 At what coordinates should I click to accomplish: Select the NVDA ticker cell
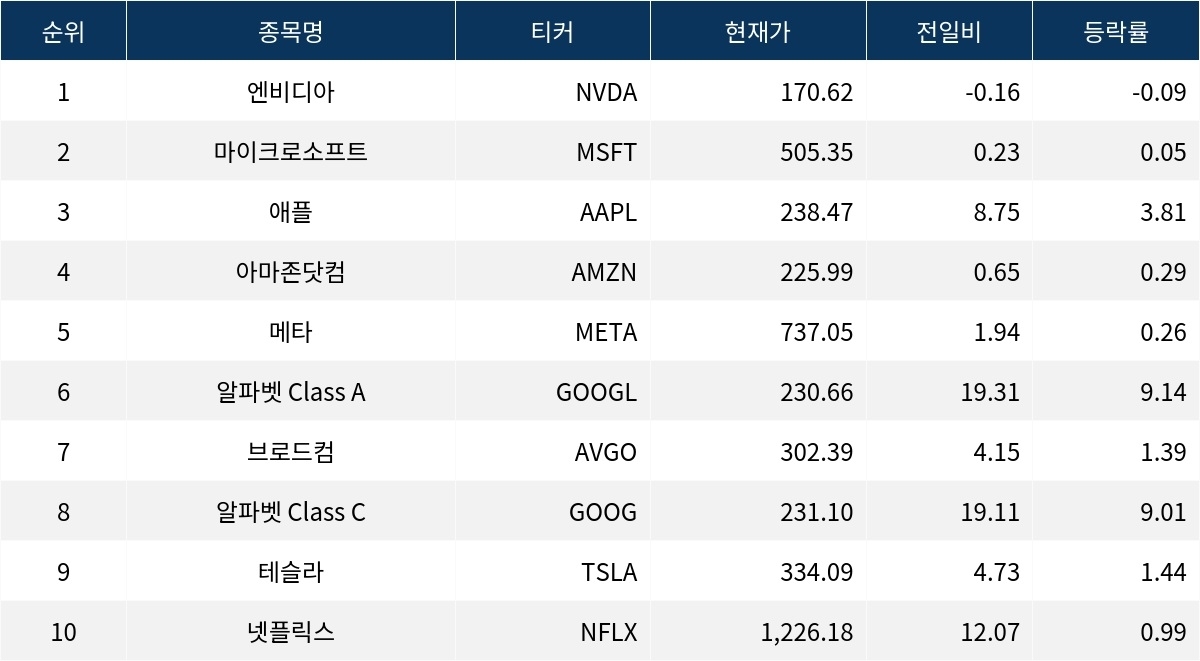pos(606,92)
